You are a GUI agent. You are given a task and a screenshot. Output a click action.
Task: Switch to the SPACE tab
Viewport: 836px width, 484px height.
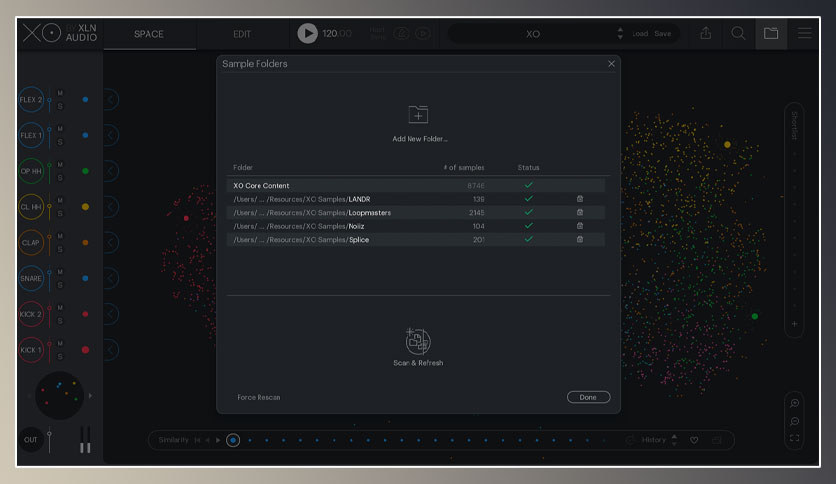149,34
